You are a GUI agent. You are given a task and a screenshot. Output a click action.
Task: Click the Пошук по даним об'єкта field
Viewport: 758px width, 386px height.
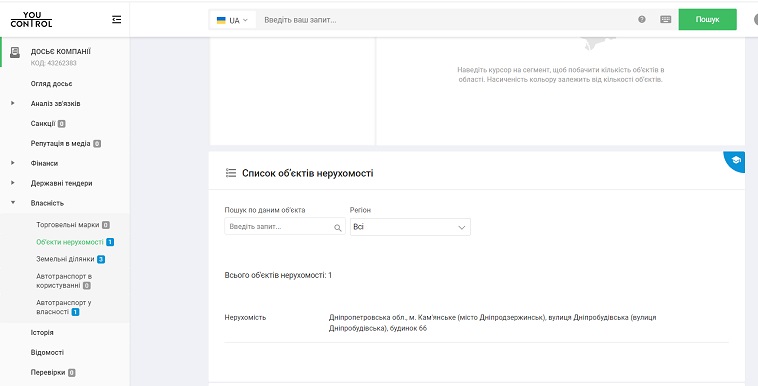click(285, 226)
